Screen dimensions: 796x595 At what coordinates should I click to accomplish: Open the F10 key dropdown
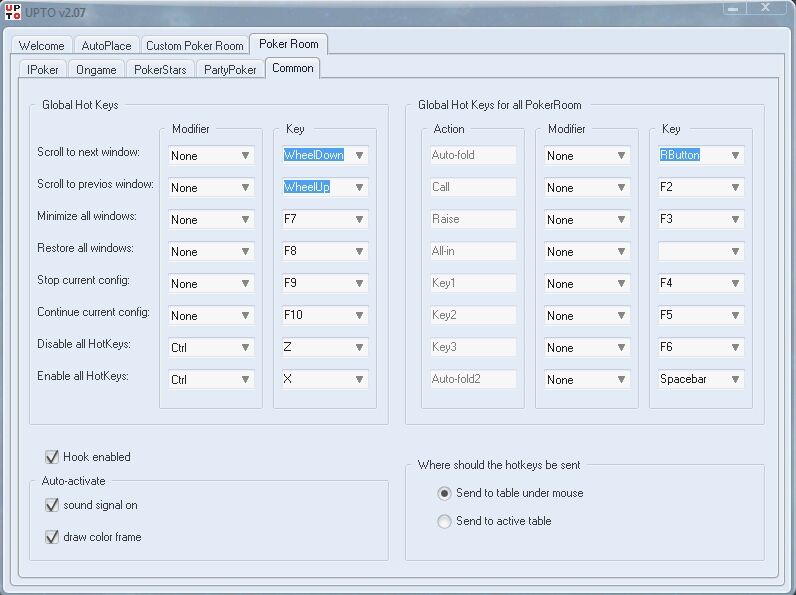[x=325, y=315]
